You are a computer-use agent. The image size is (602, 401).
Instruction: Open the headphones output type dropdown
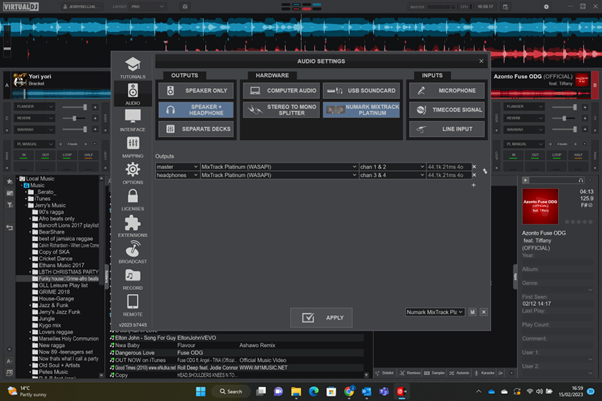(x=177, y=175)
